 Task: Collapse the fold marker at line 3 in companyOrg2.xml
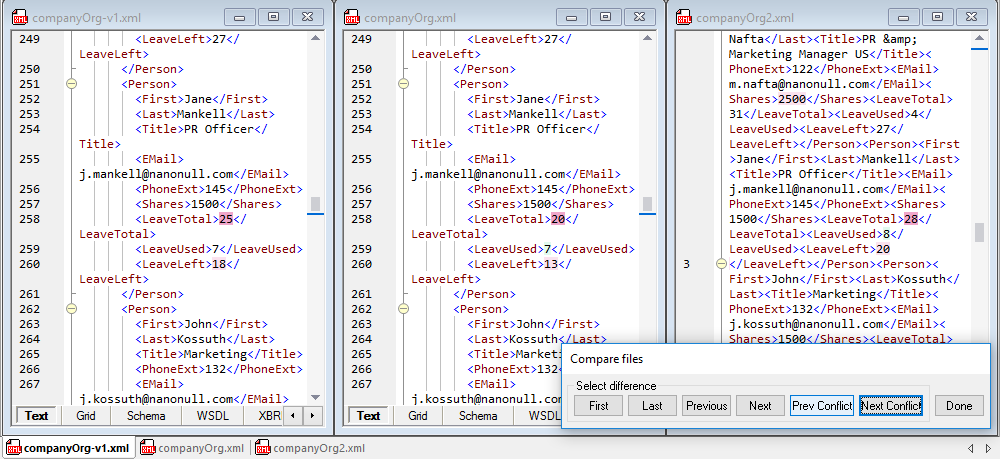721,264
